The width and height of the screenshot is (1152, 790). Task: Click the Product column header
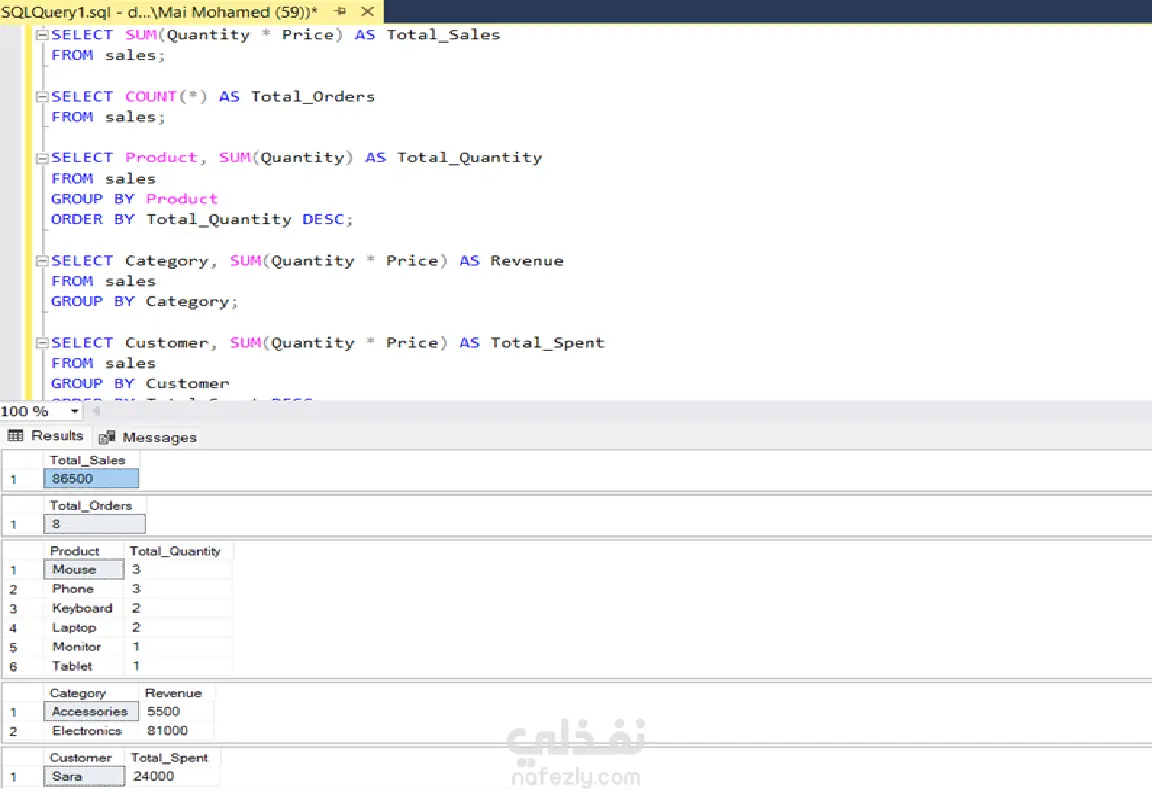(x=84, y=550)
